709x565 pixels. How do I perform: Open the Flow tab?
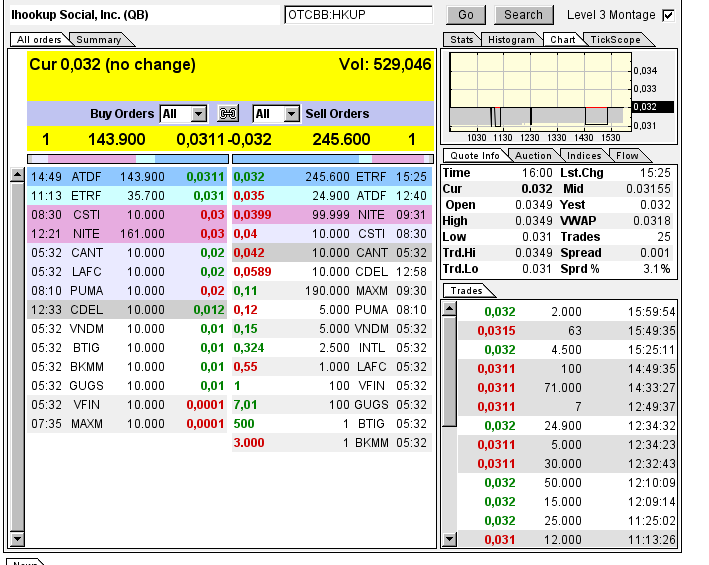click(627, 156)
